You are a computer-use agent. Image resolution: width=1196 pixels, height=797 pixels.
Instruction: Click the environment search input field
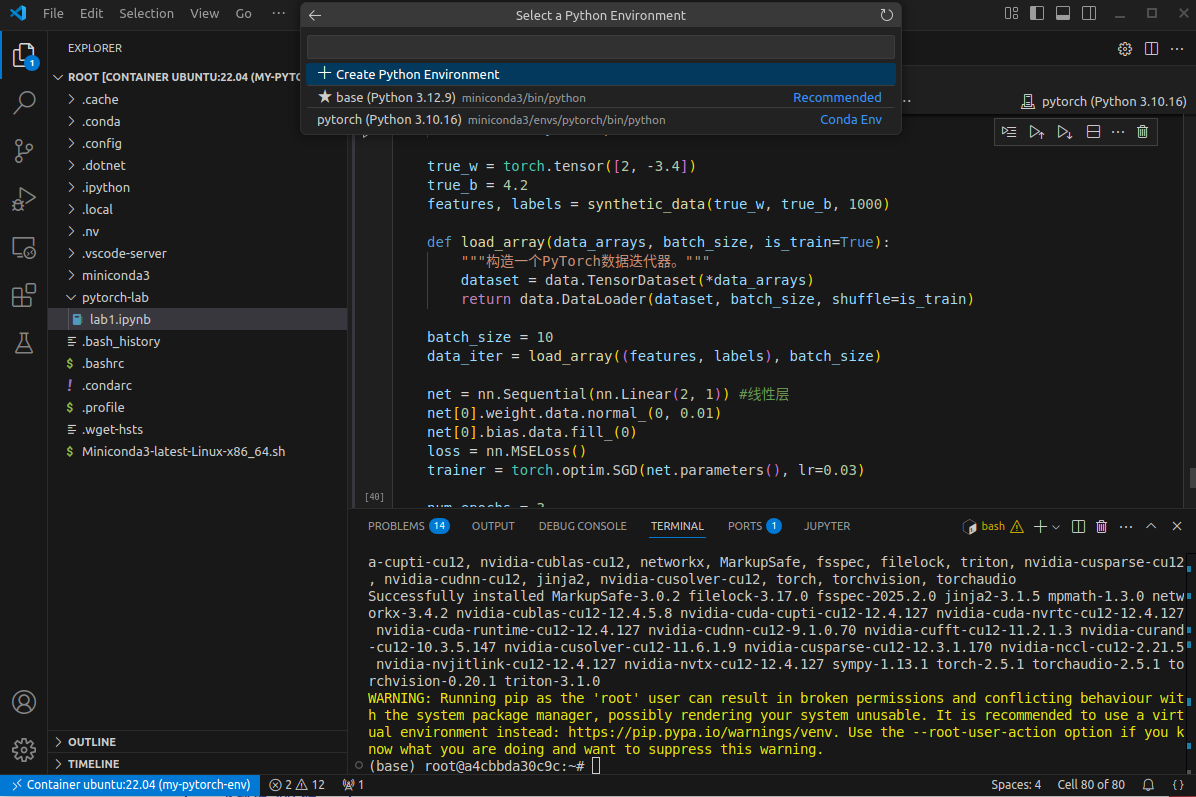click(600, 47)
